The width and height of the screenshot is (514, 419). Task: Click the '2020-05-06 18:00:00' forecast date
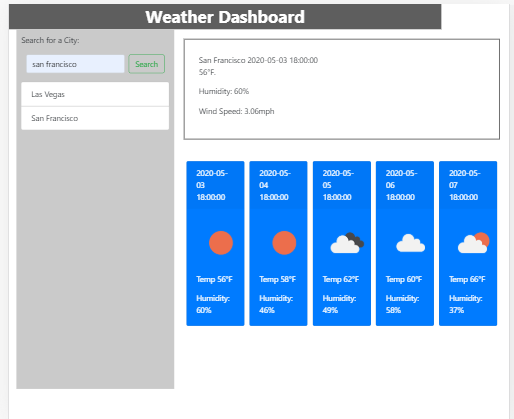coord(401,185)
